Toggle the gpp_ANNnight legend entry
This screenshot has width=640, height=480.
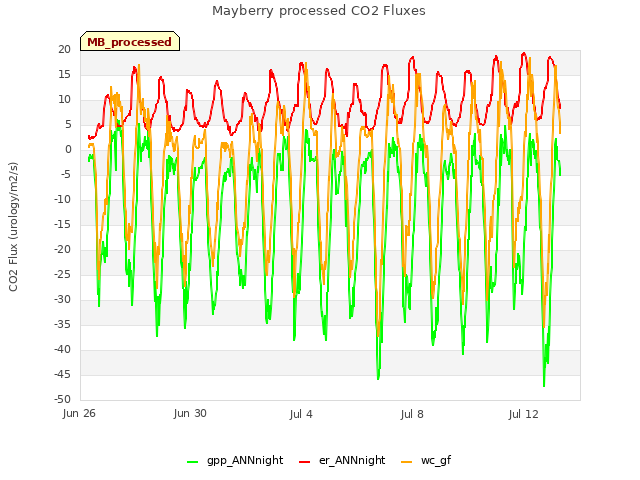click(235, 460)
